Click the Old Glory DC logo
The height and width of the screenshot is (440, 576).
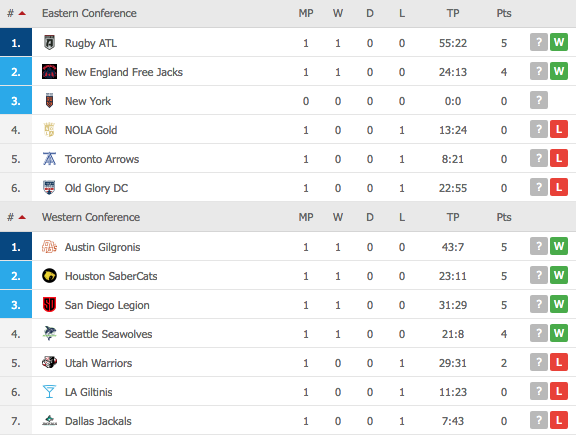(x=49, y=188)
